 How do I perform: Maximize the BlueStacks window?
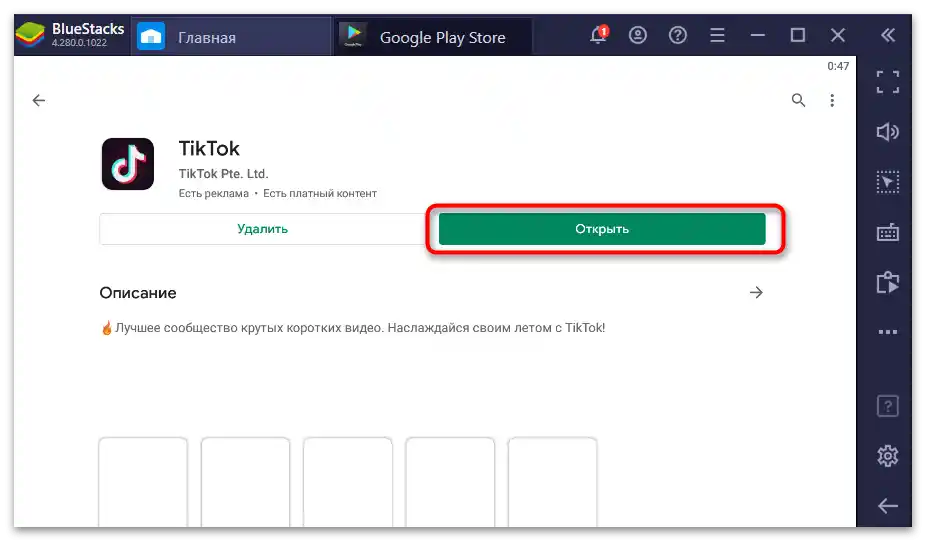click(797, 35)
